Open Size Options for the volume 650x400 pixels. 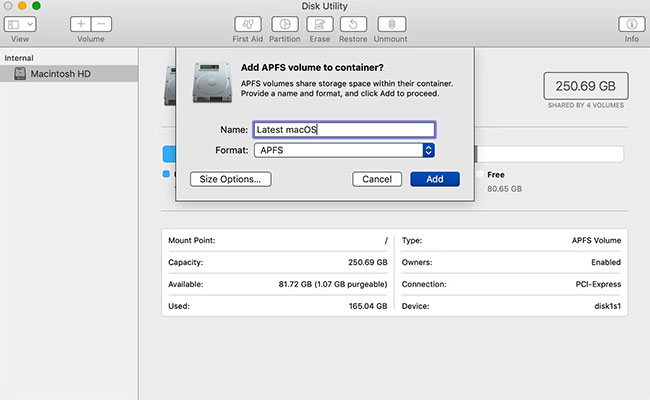(x=230, y=179)
